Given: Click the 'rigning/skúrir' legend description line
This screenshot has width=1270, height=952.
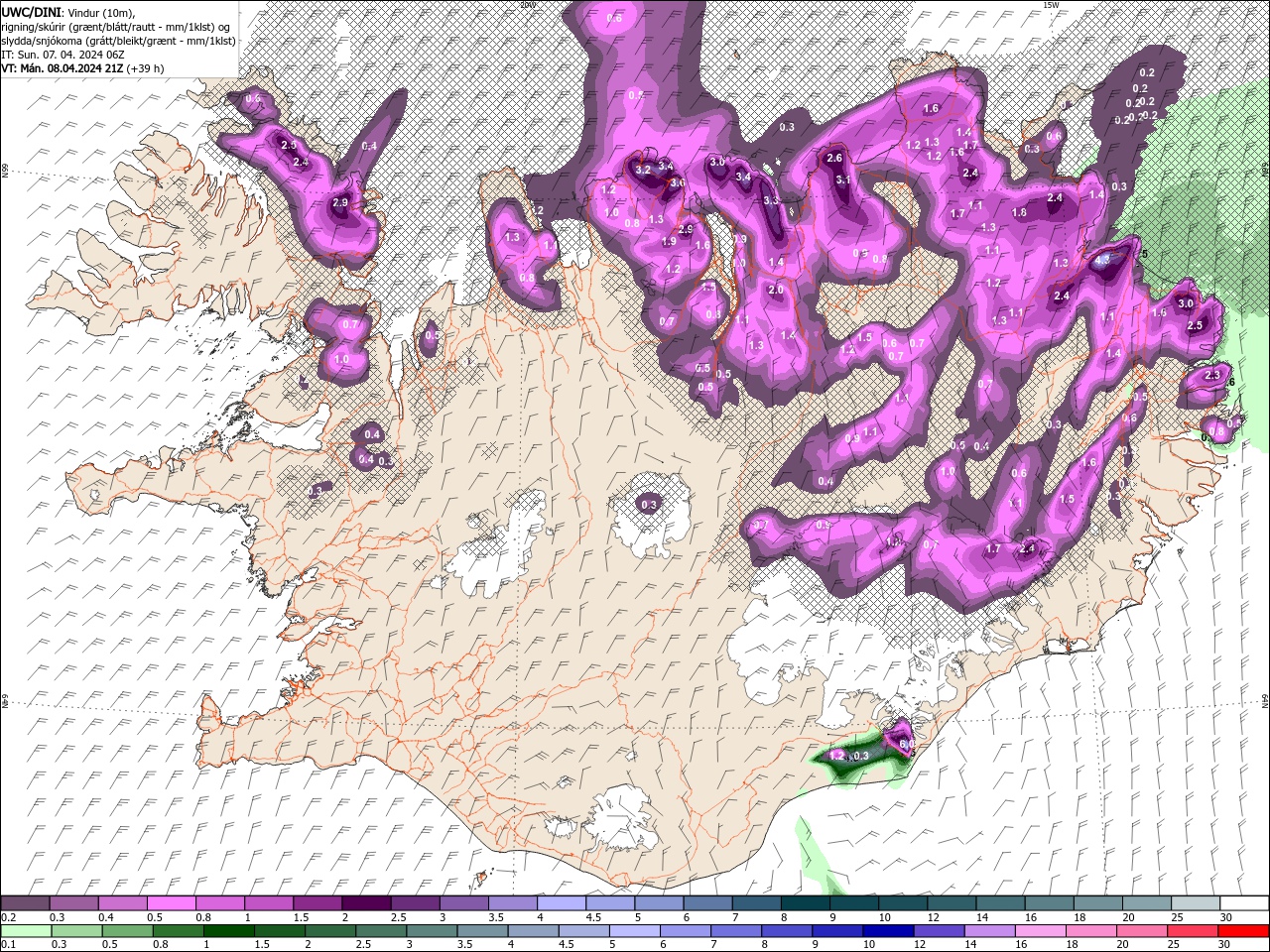Looking at the screenshot, I should pos(116,27).
